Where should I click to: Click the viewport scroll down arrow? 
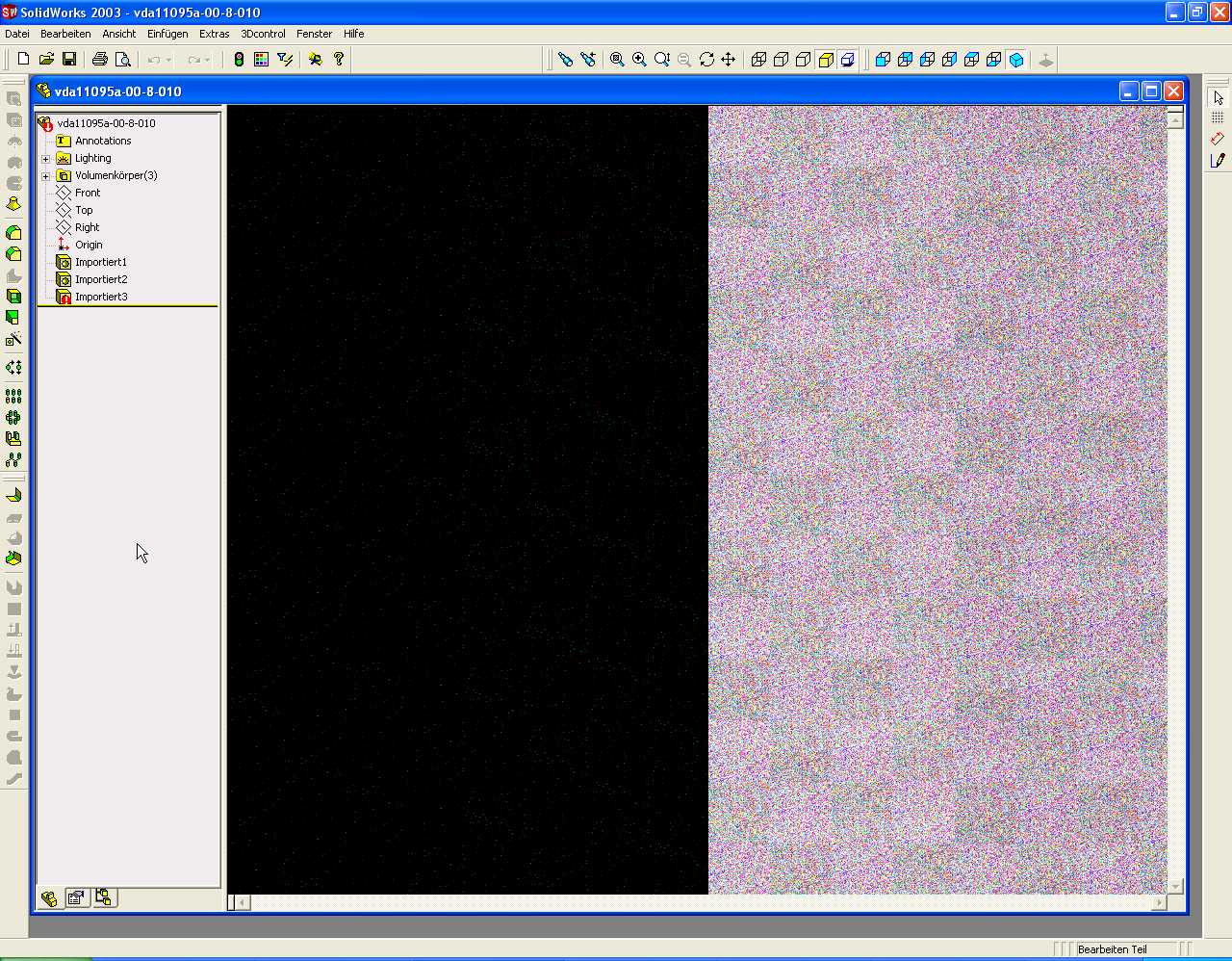[x=1175, y=887]
